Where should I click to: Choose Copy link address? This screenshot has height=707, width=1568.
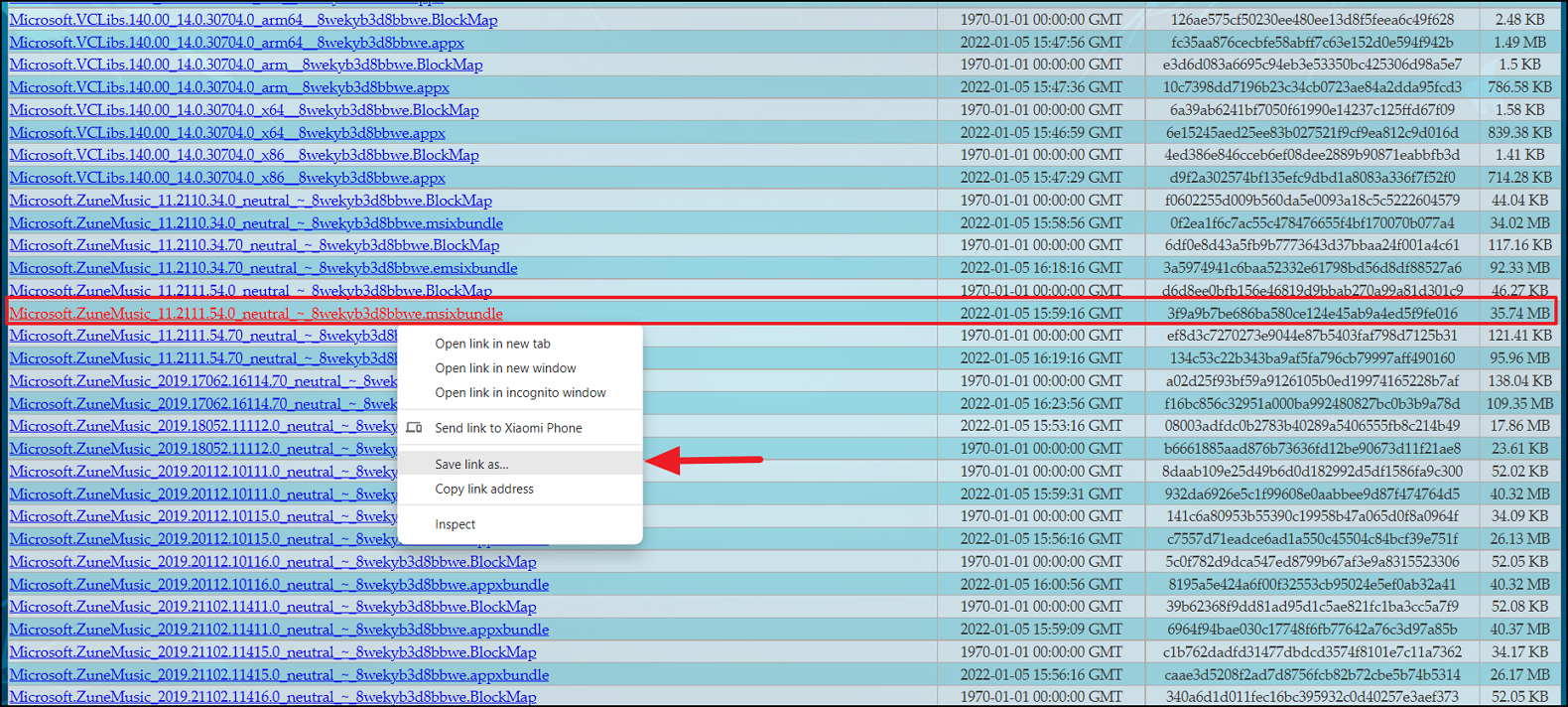click(x=484, y=489)
